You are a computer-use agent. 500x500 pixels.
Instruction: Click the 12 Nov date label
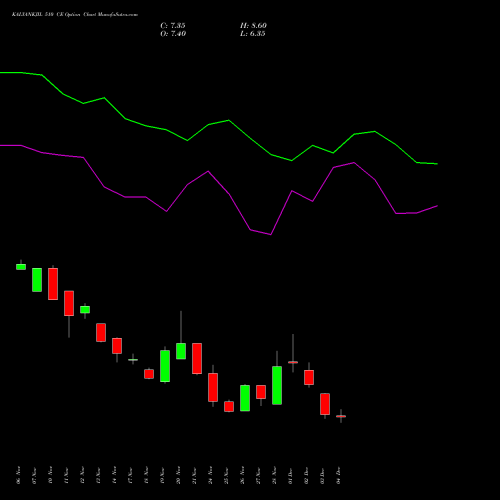[x=82, y=475]
